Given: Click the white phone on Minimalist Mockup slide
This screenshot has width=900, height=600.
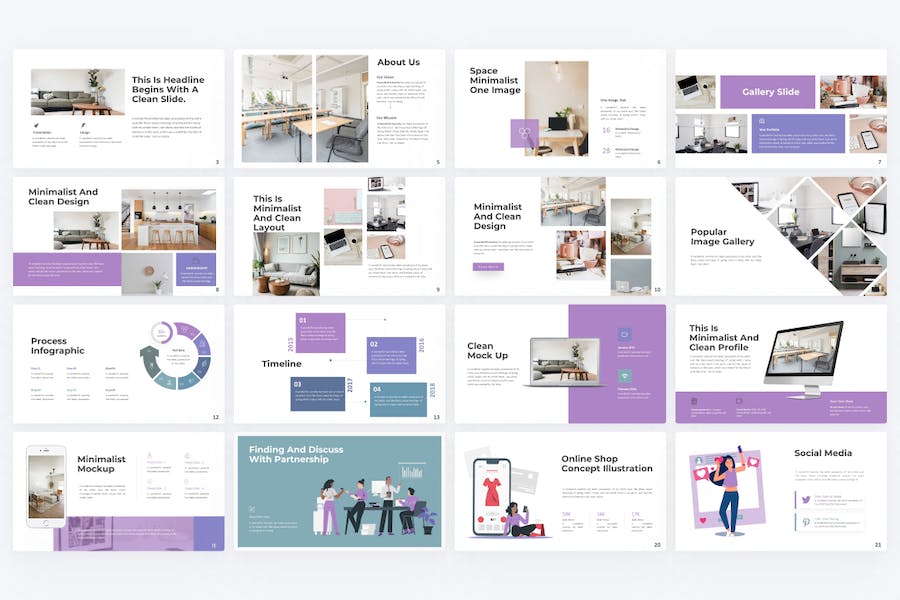Looking at the screenshot, I should (x=46, y=486).
